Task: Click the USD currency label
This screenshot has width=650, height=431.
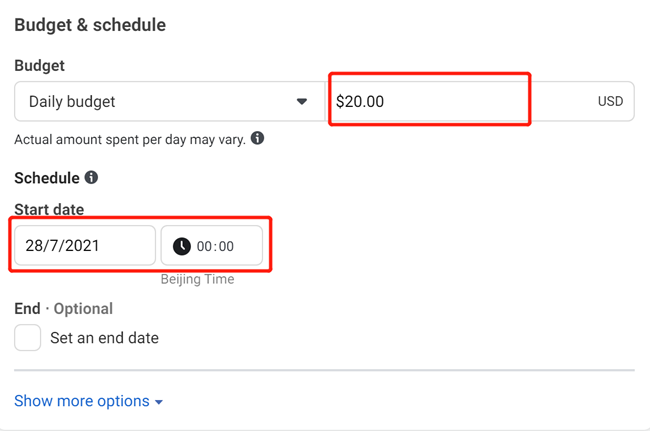Action: [610, 101]
